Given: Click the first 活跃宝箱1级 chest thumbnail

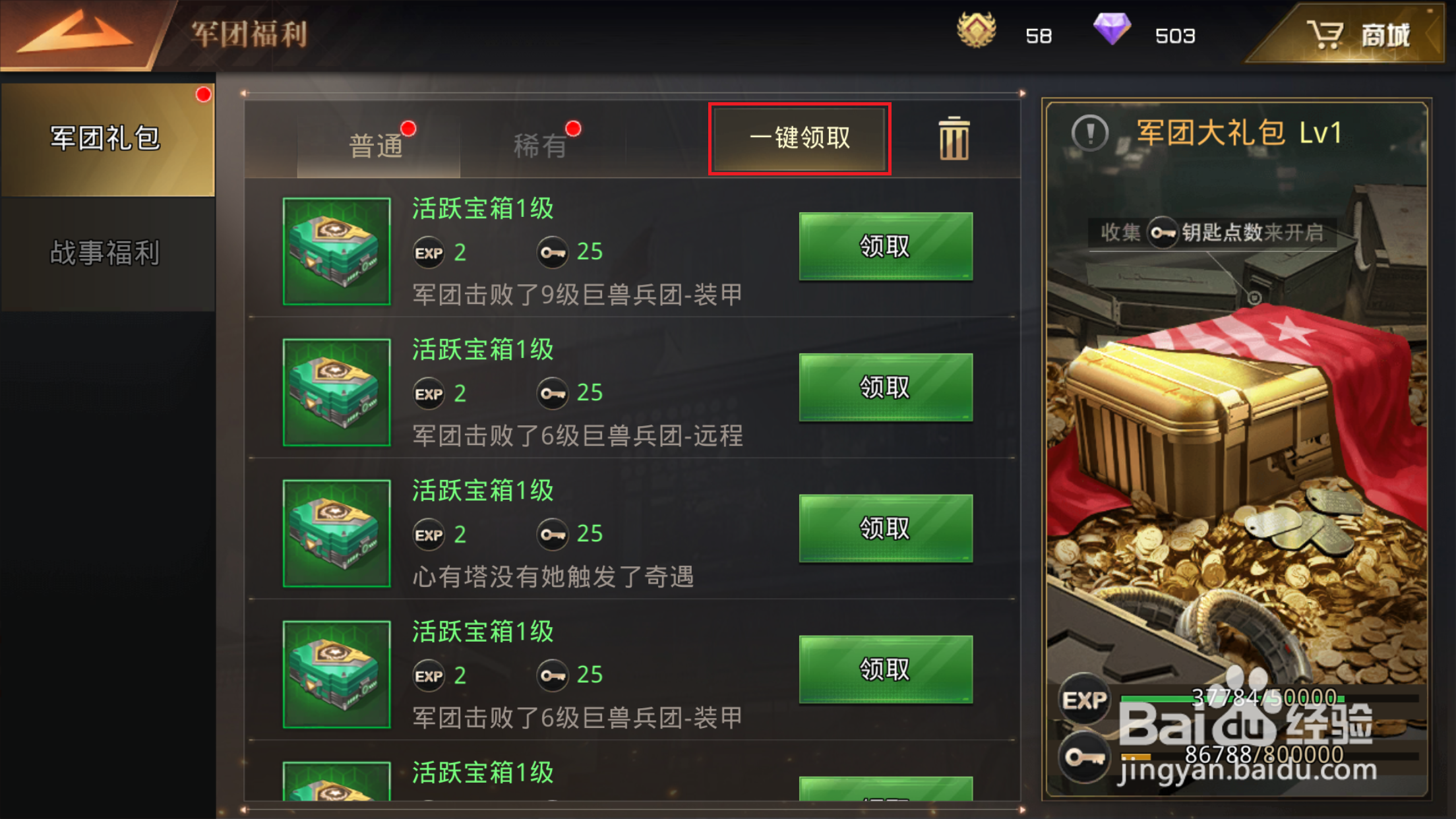Looking at the screenshot, I should (336, 251).
